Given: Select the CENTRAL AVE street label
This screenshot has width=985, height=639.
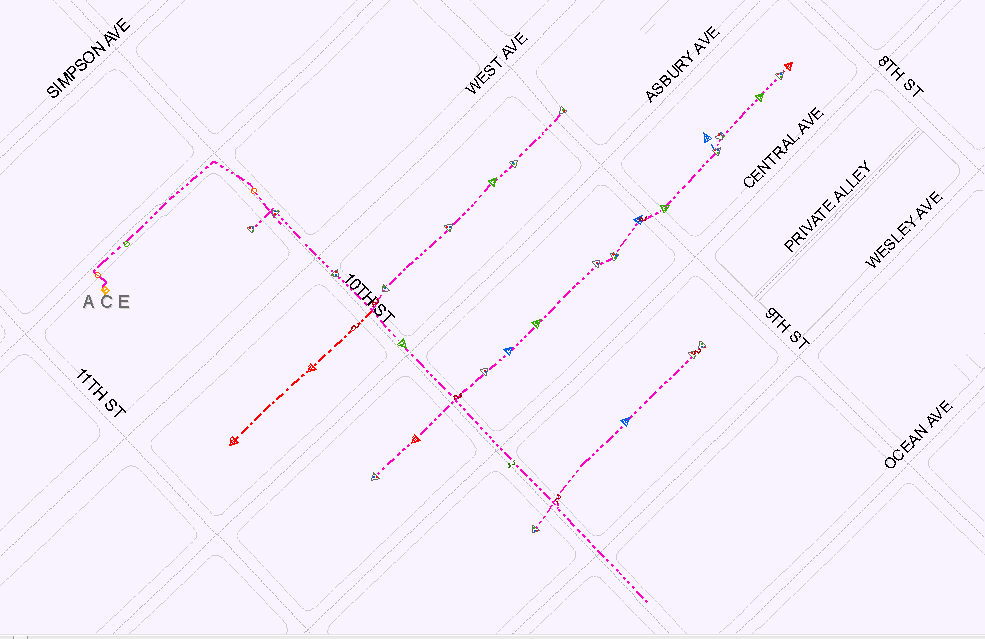Looking at the screenshot, I should click(x=783, y=148).
